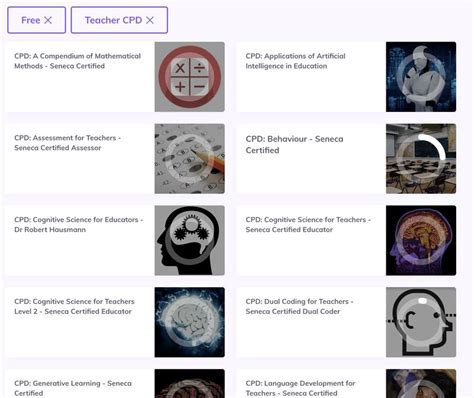Open CPD: Behaviour - Seneca Certified title
The image size is (474, 398).
294,144
